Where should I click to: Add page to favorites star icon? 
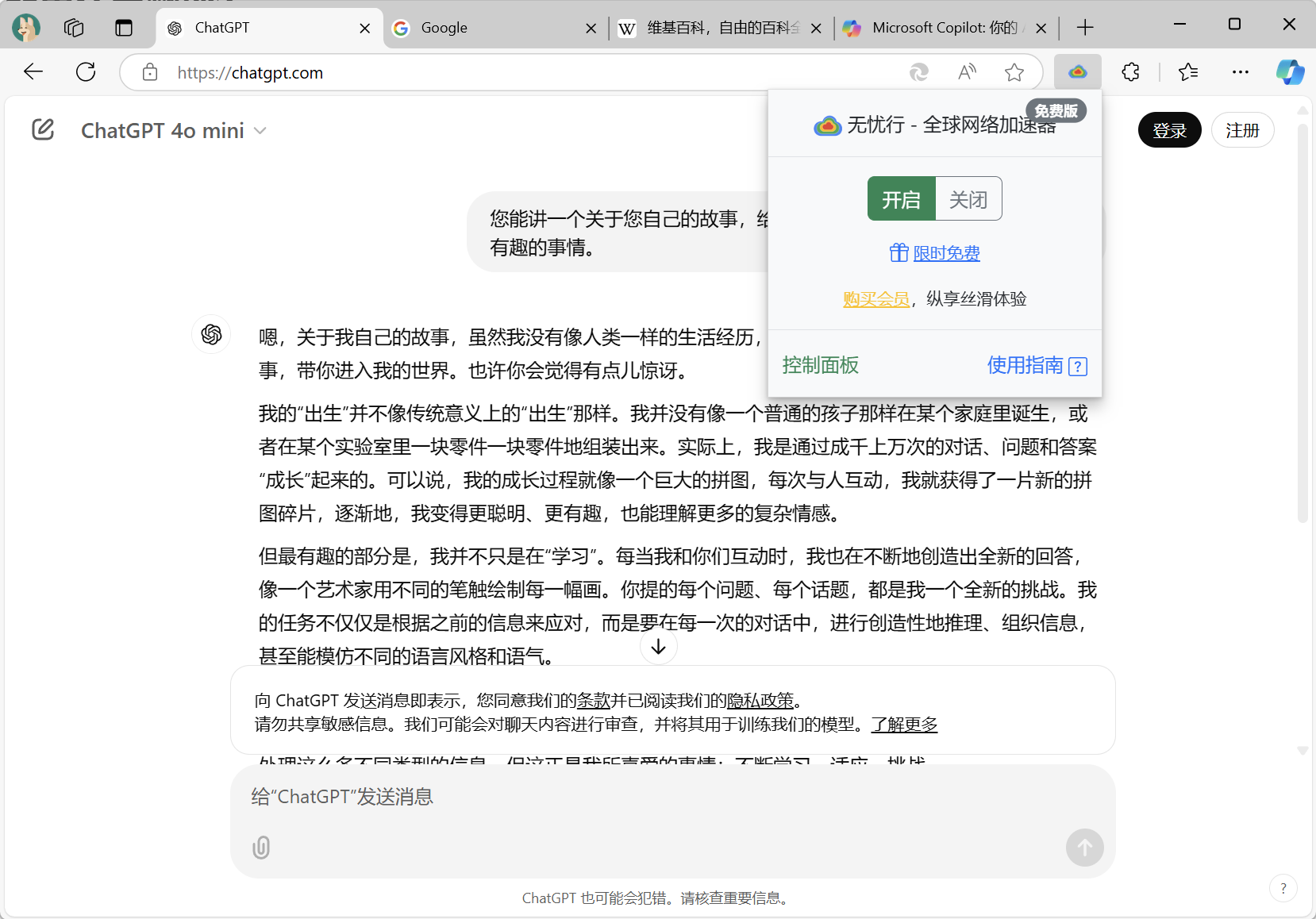1014,72
